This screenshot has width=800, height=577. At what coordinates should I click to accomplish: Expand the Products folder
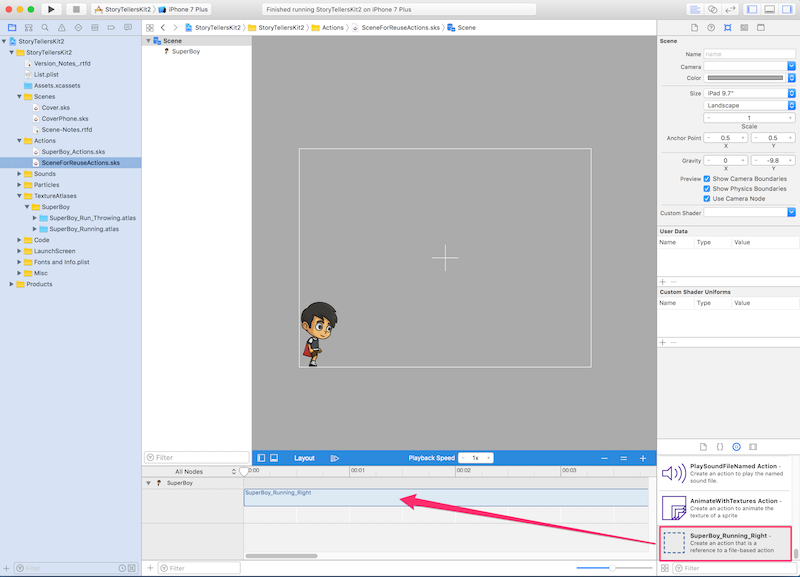click(12, 284)
